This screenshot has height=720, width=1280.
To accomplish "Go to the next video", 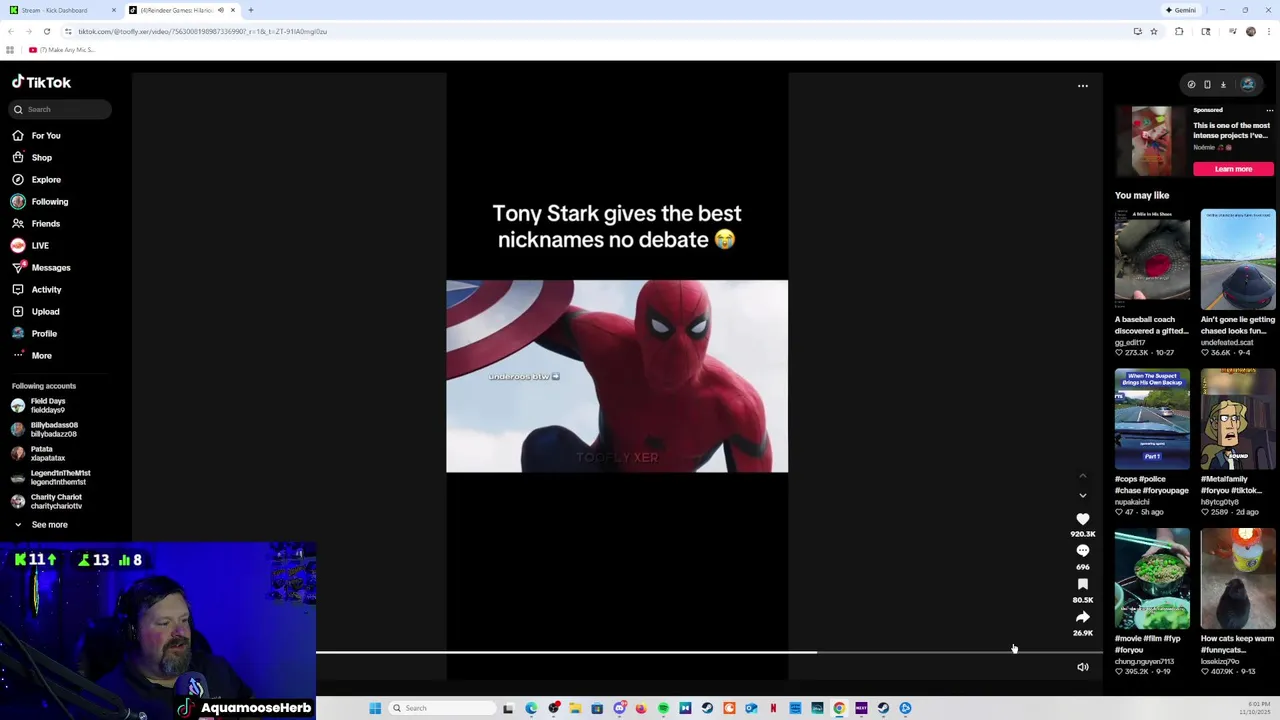I will coord(1082,495).
